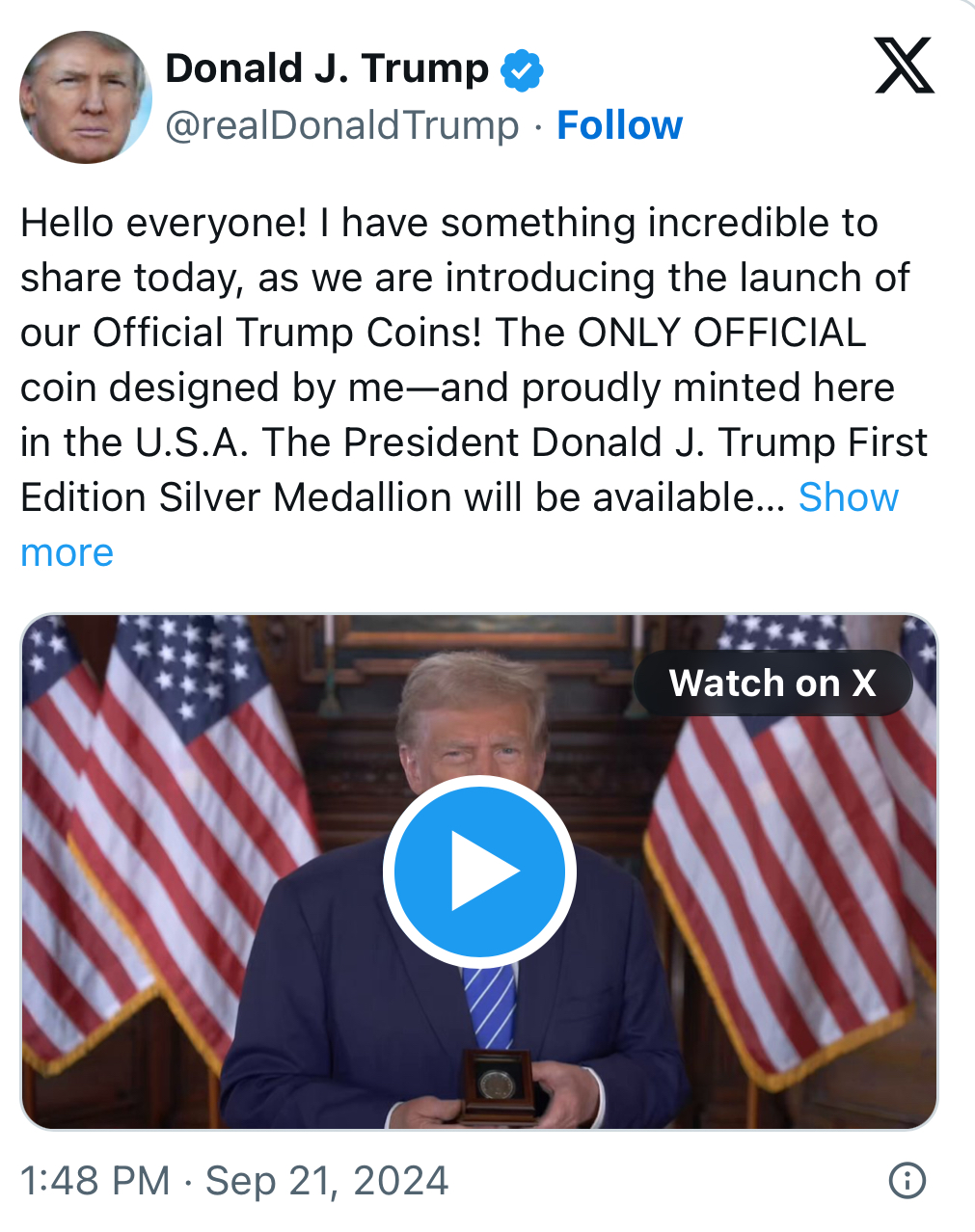Screen dimensions: 975x1232
Task: Click the info icon beside the timestamp
Action: click(907, 1180)
